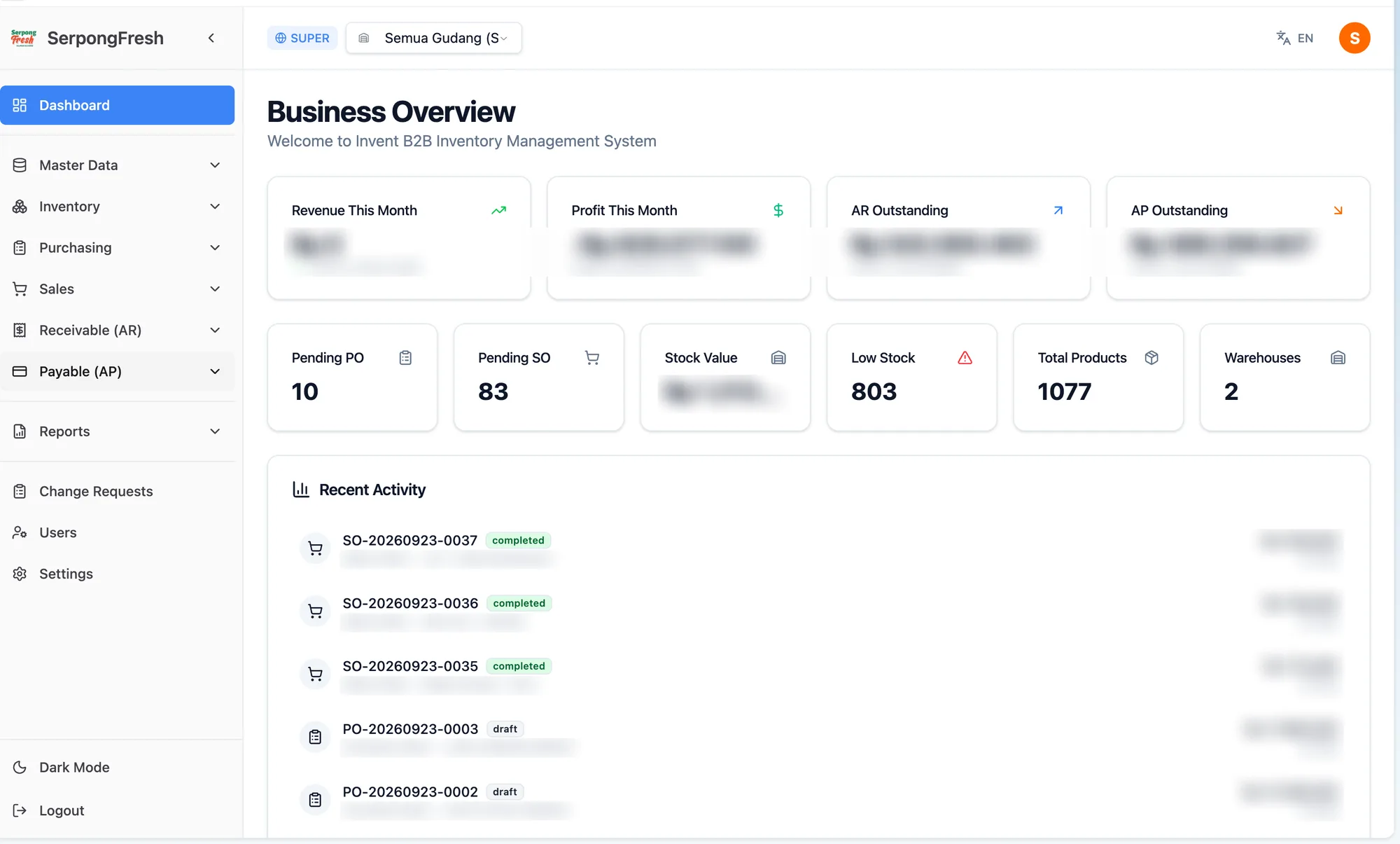This screenshot has width=1400, height=844.
Task: Click the language translate icon
Action: coord(1283,38)
